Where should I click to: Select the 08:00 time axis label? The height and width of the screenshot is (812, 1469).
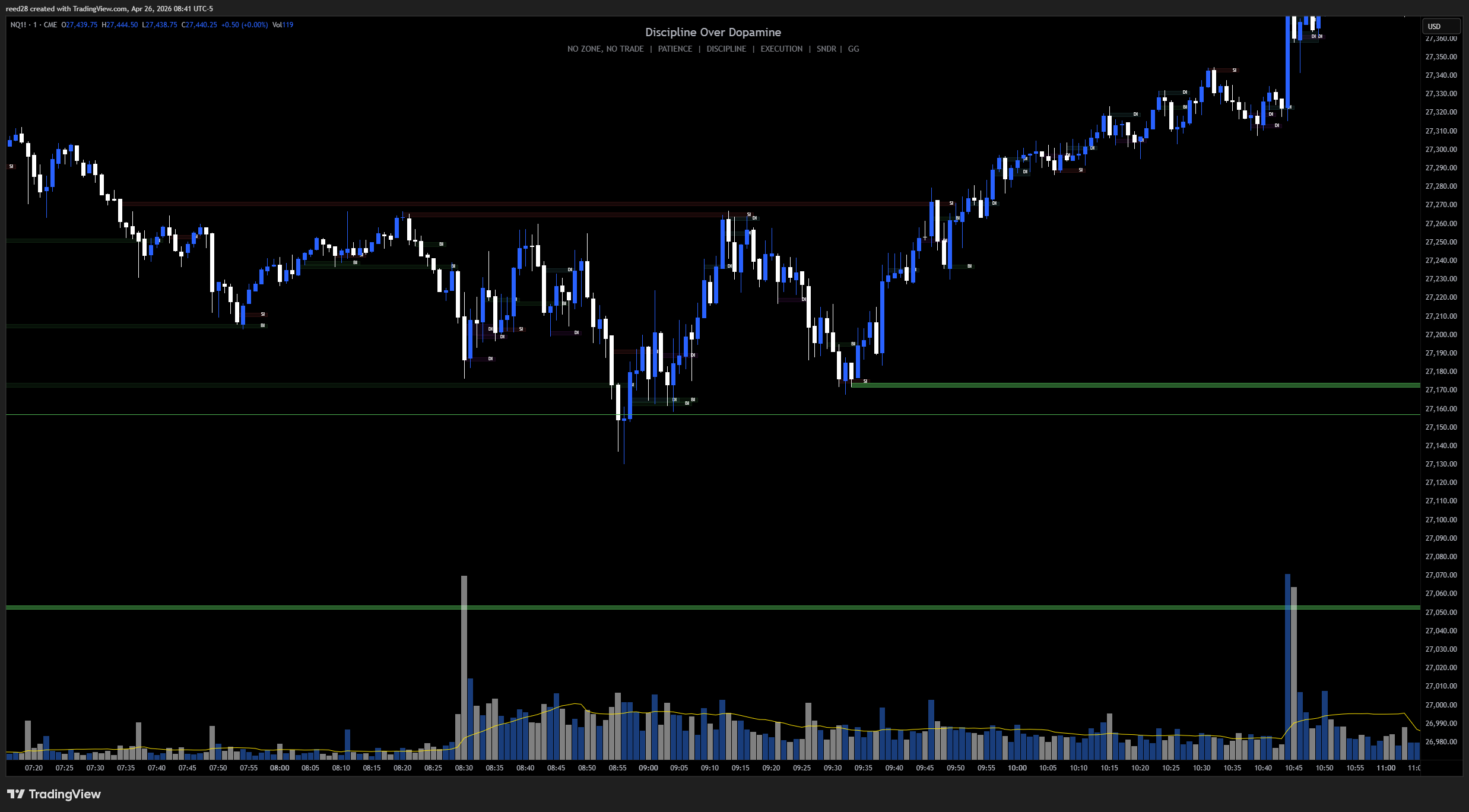click(280, 768)
